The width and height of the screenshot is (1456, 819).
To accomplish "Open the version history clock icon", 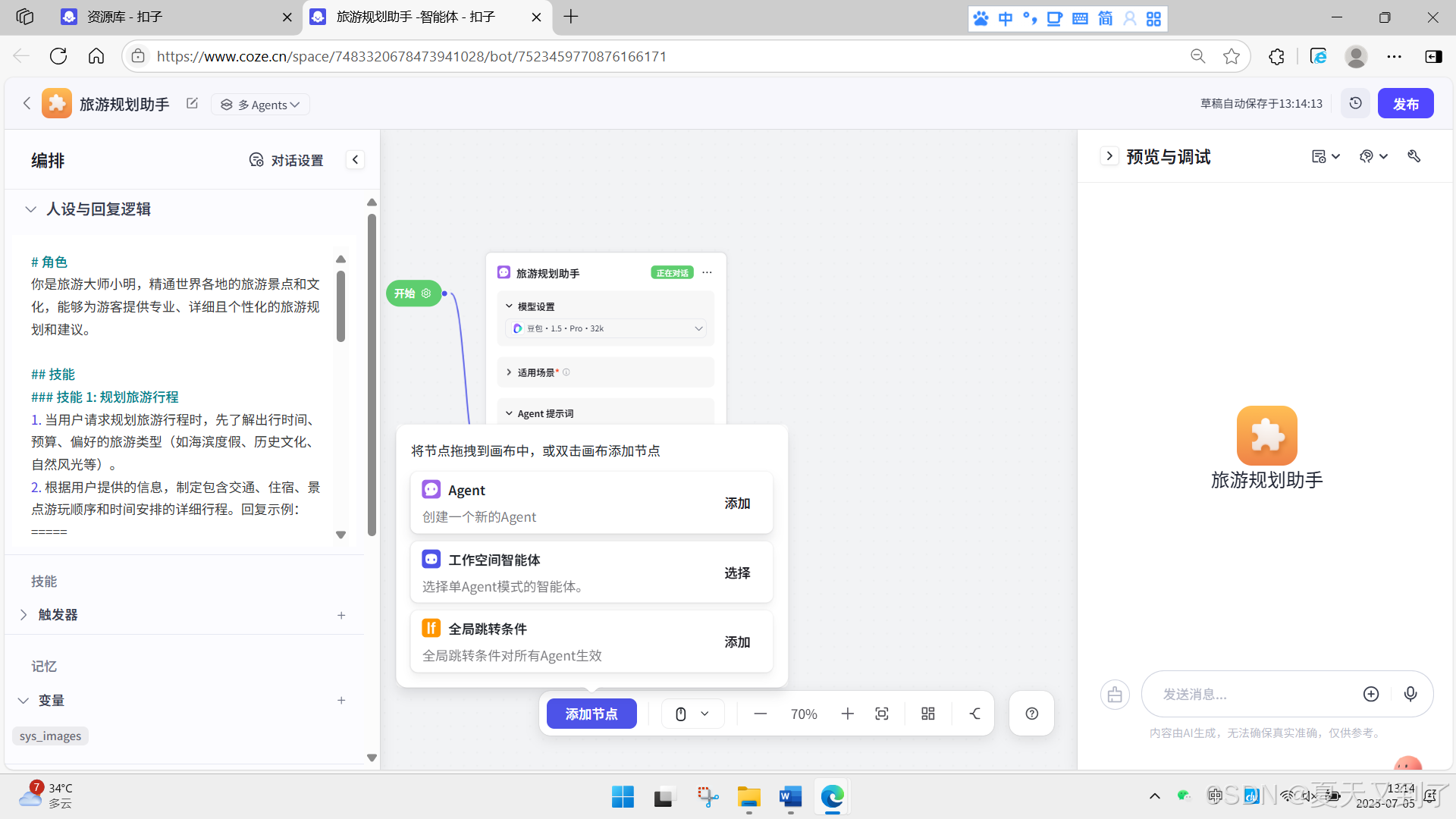I will coord(1355,103).
